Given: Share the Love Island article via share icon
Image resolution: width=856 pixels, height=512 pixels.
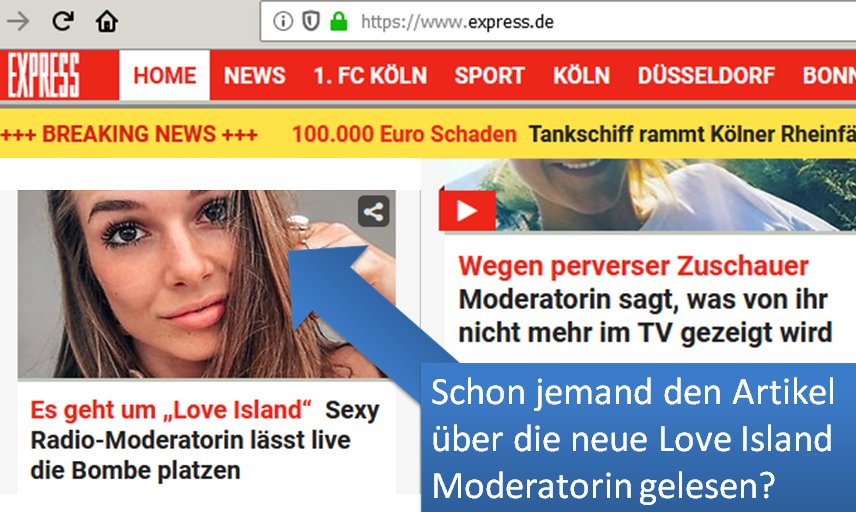Looking at the screenshot, I should (x=373, y=211).
